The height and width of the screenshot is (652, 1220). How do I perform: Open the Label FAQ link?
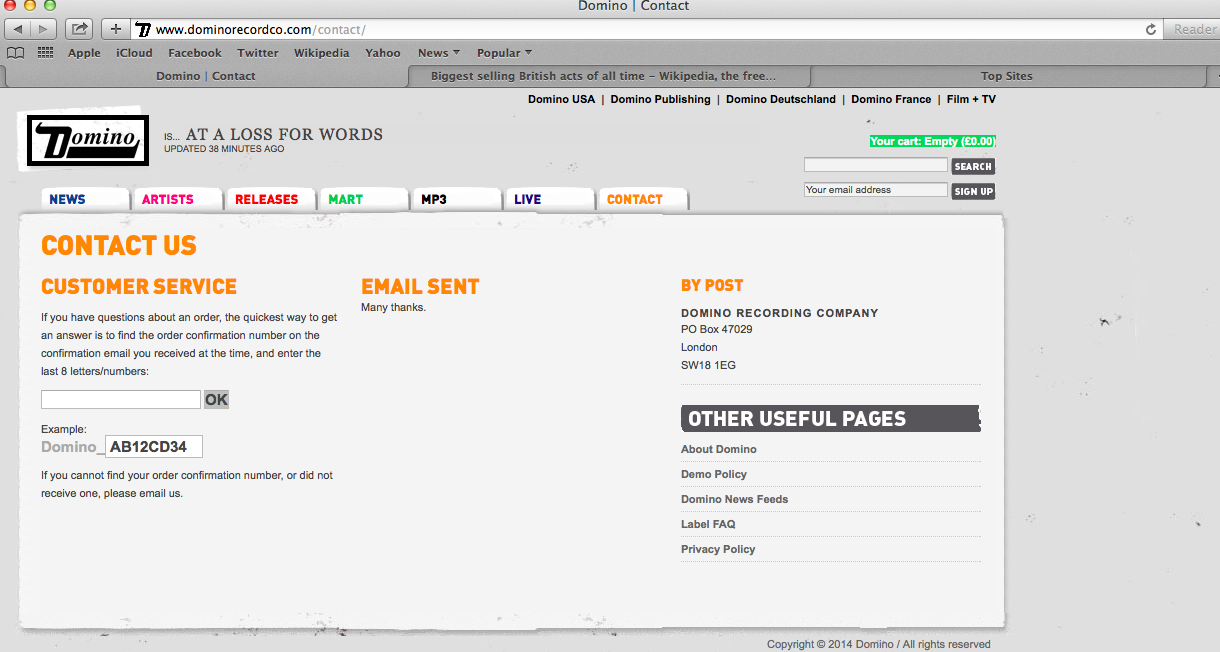pyautogui.click(x=708, y=524)
